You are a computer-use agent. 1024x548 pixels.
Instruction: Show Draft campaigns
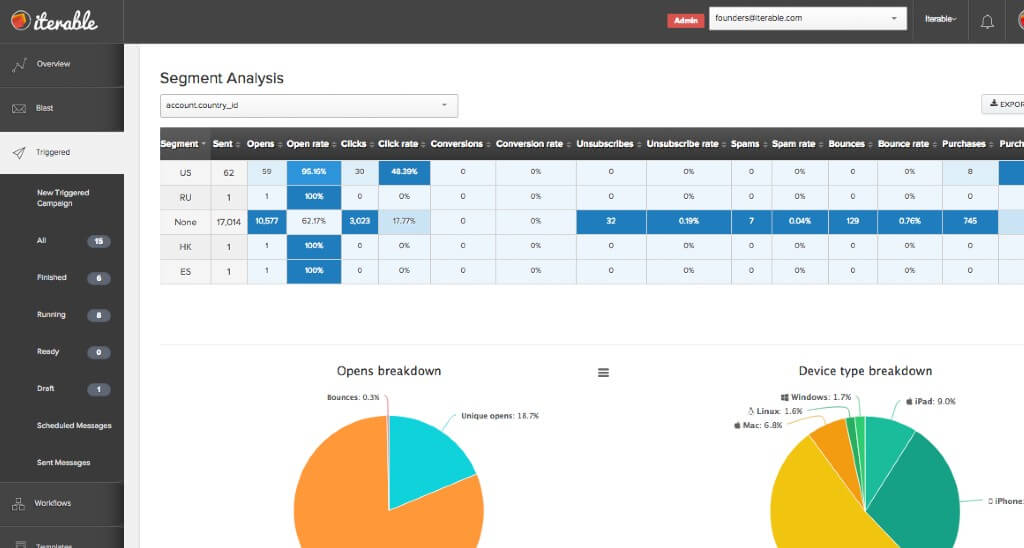point(45,389)
